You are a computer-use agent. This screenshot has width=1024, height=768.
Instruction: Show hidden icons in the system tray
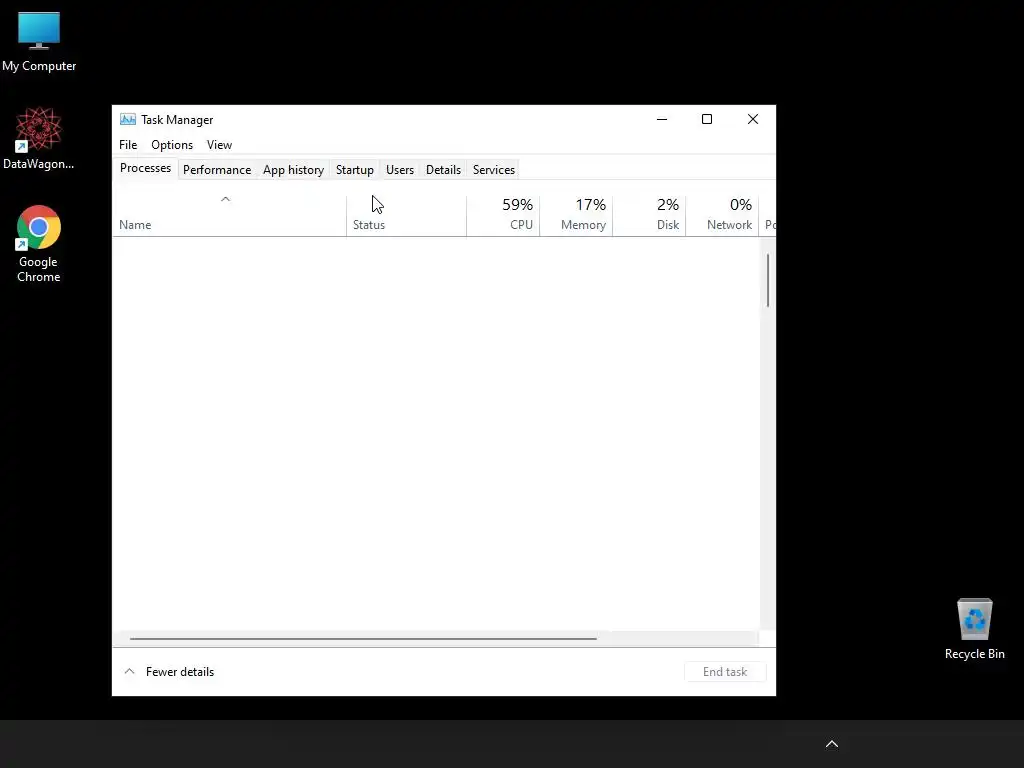tap(831, 744)
